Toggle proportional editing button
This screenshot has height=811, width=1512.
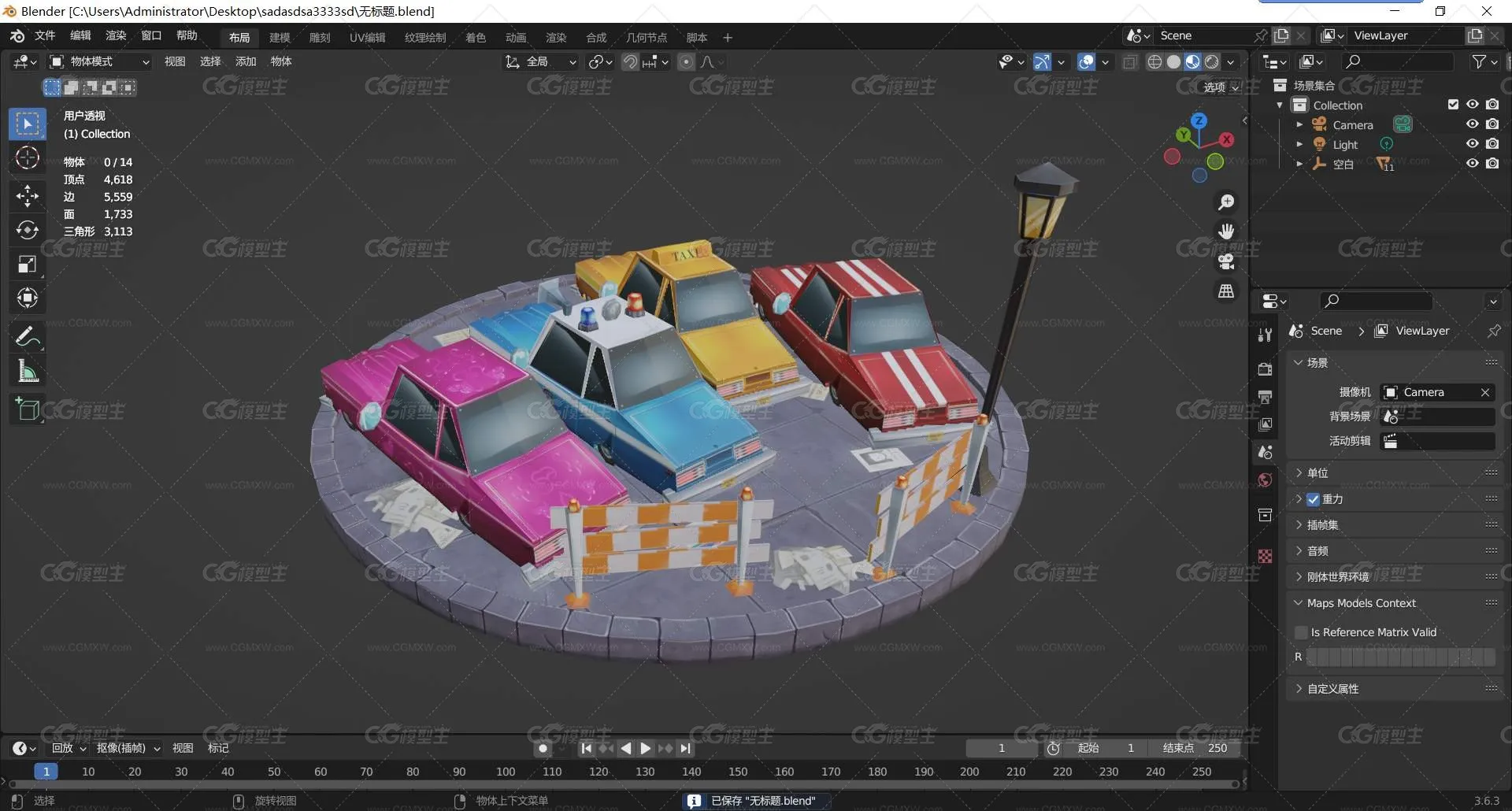coord(687,62)
